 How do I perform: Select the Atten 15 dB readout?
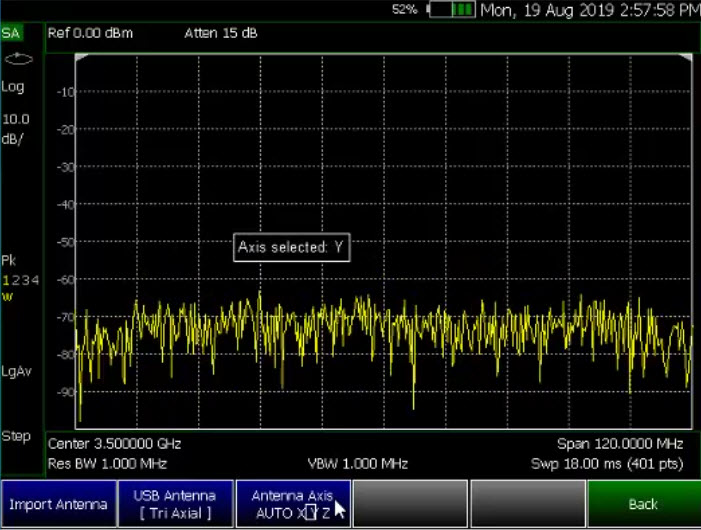(221, 34)
